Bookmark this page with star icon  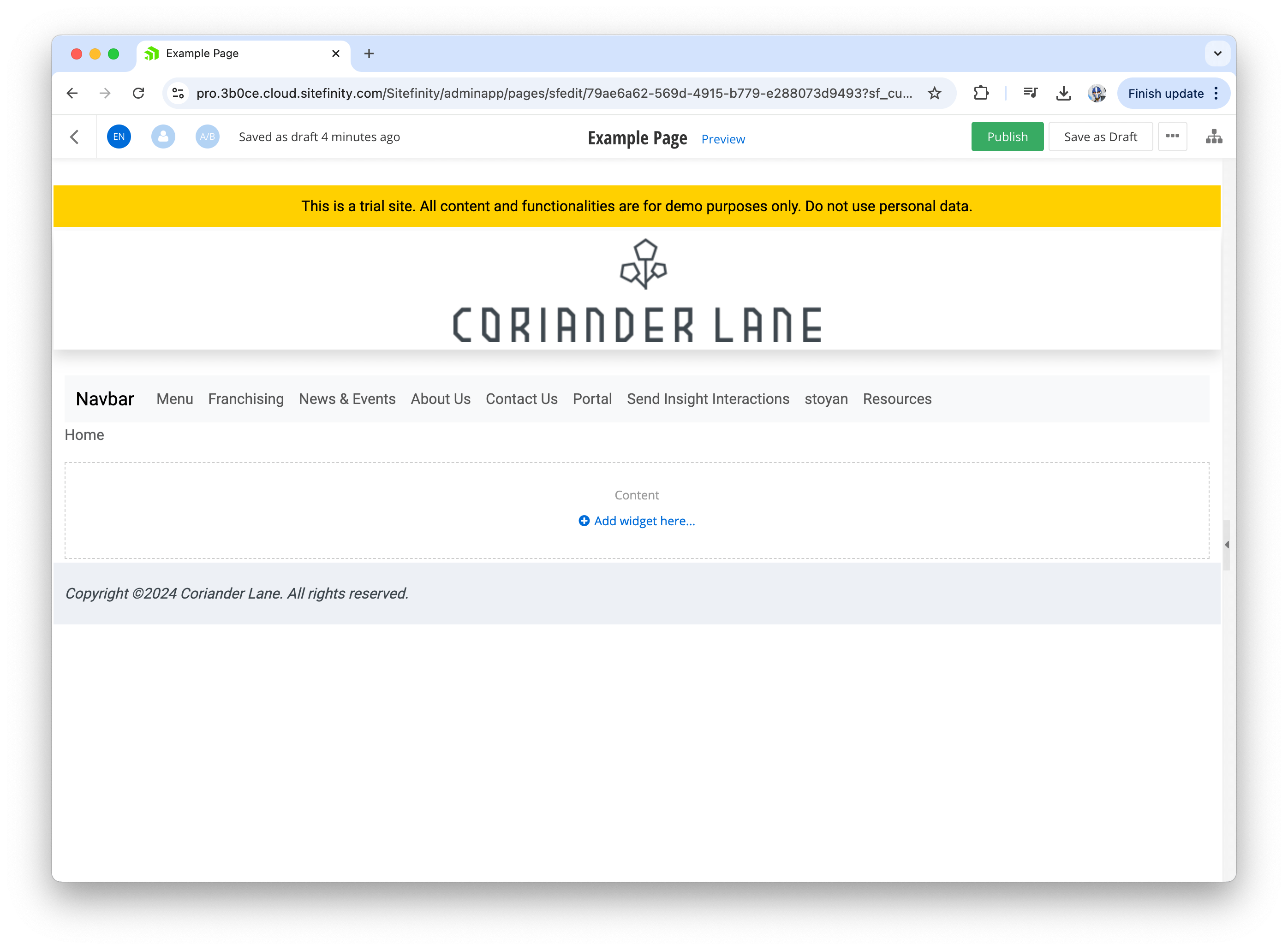coord(935,93)
